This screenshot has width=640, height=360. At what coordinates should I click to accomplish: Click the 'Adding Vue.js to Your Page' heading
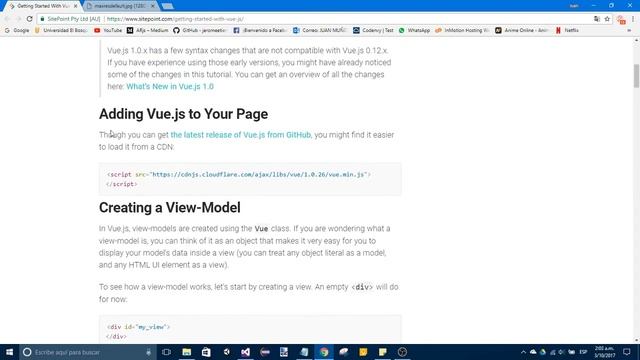pyautogui.click(x=183, y=114)
